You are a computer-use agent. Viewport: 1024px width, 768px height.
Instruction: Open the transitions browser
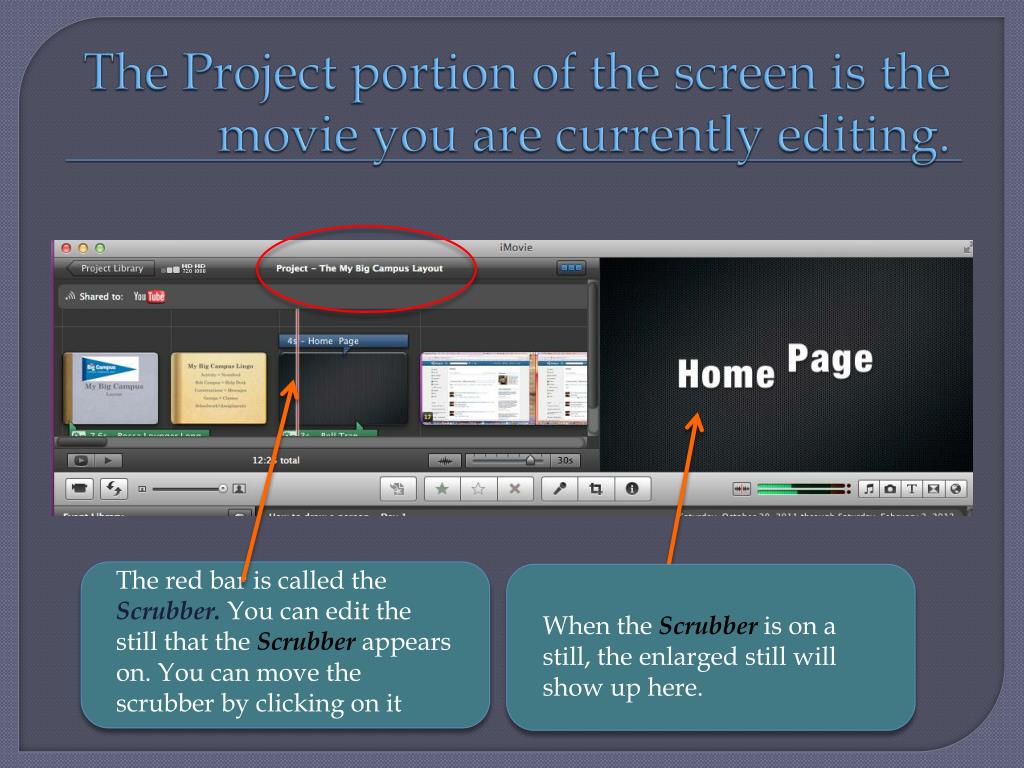pyautogui.click(x=933, y=488)
